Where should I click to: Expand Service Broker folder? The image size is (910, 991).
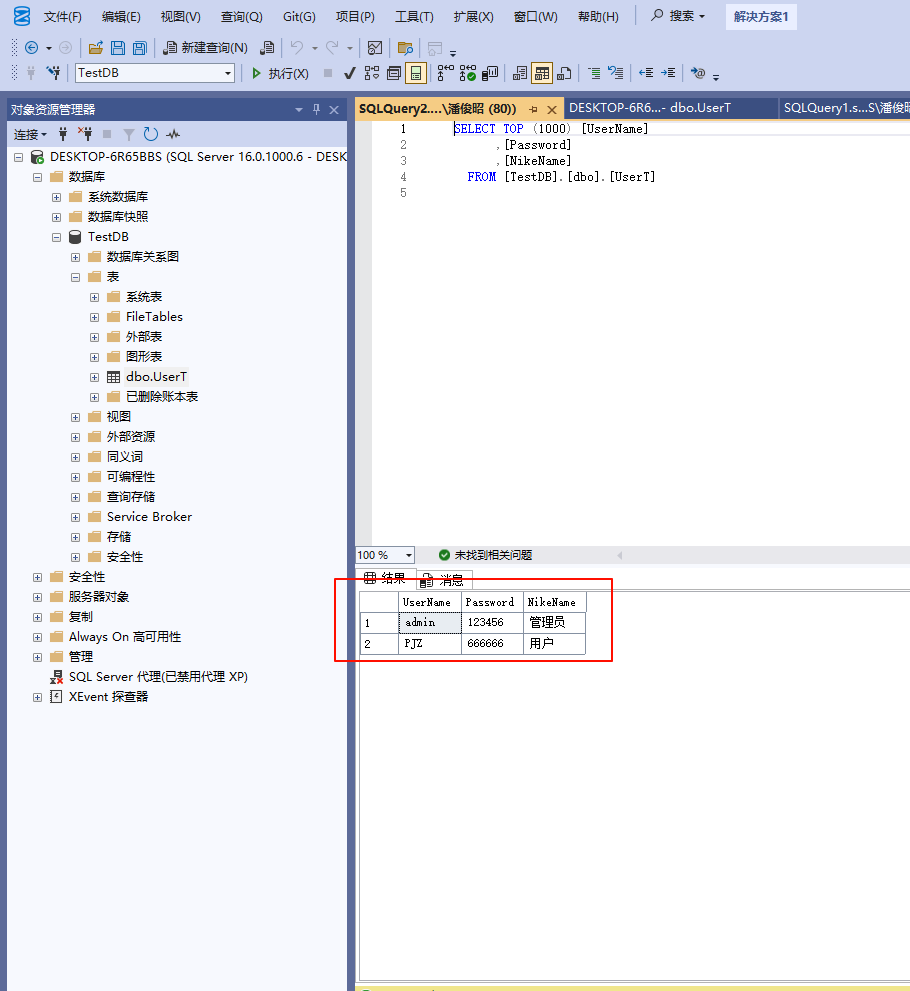point(75,518)
